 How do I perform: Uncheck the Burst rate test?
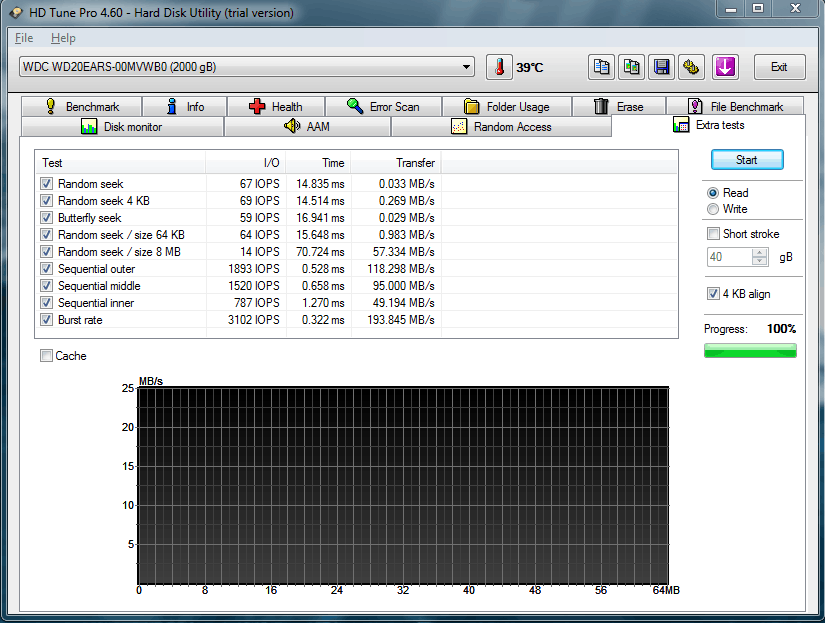click(x=46, y=320)
